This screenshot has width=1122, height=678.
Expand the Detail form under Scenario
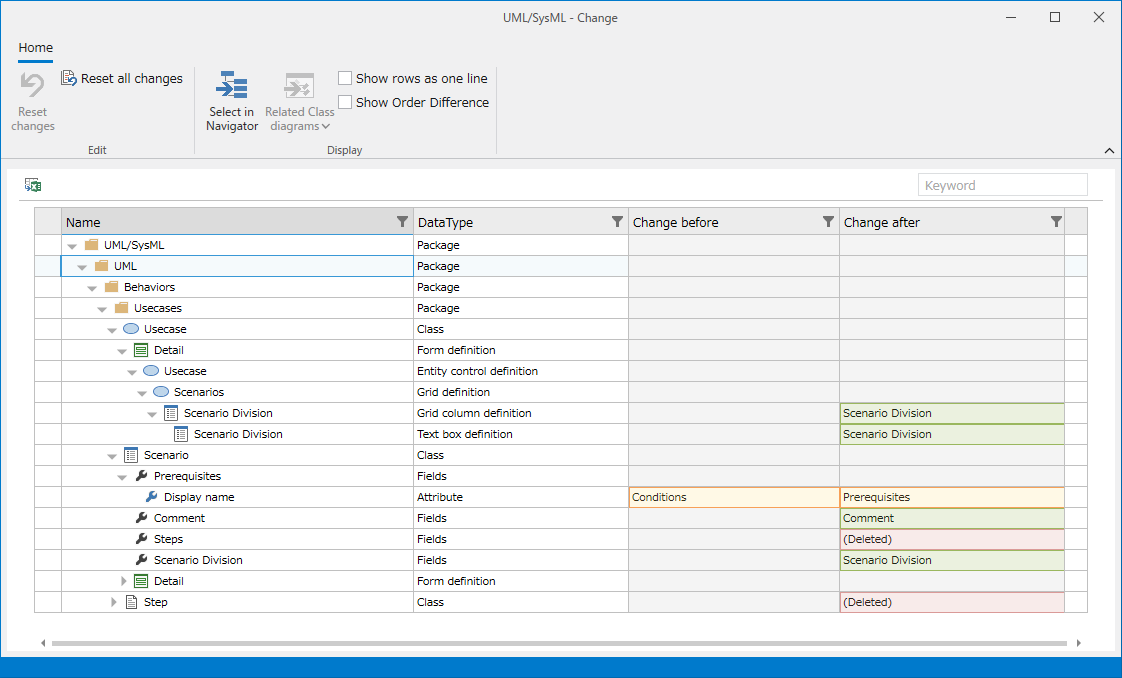[124, 581]
